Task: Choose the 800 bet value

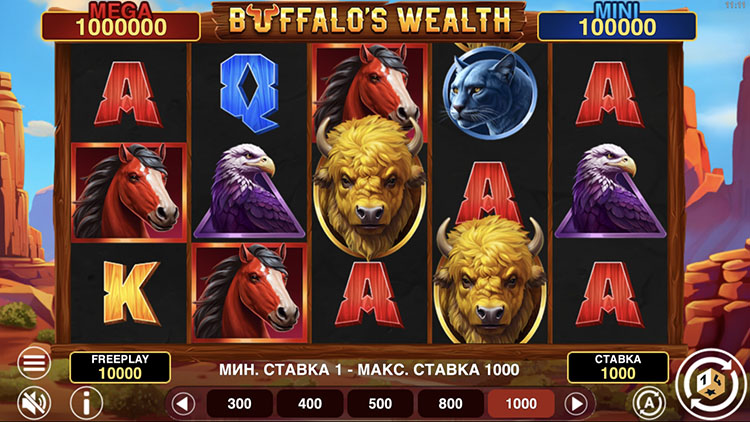Action: [x=451, y=403]
